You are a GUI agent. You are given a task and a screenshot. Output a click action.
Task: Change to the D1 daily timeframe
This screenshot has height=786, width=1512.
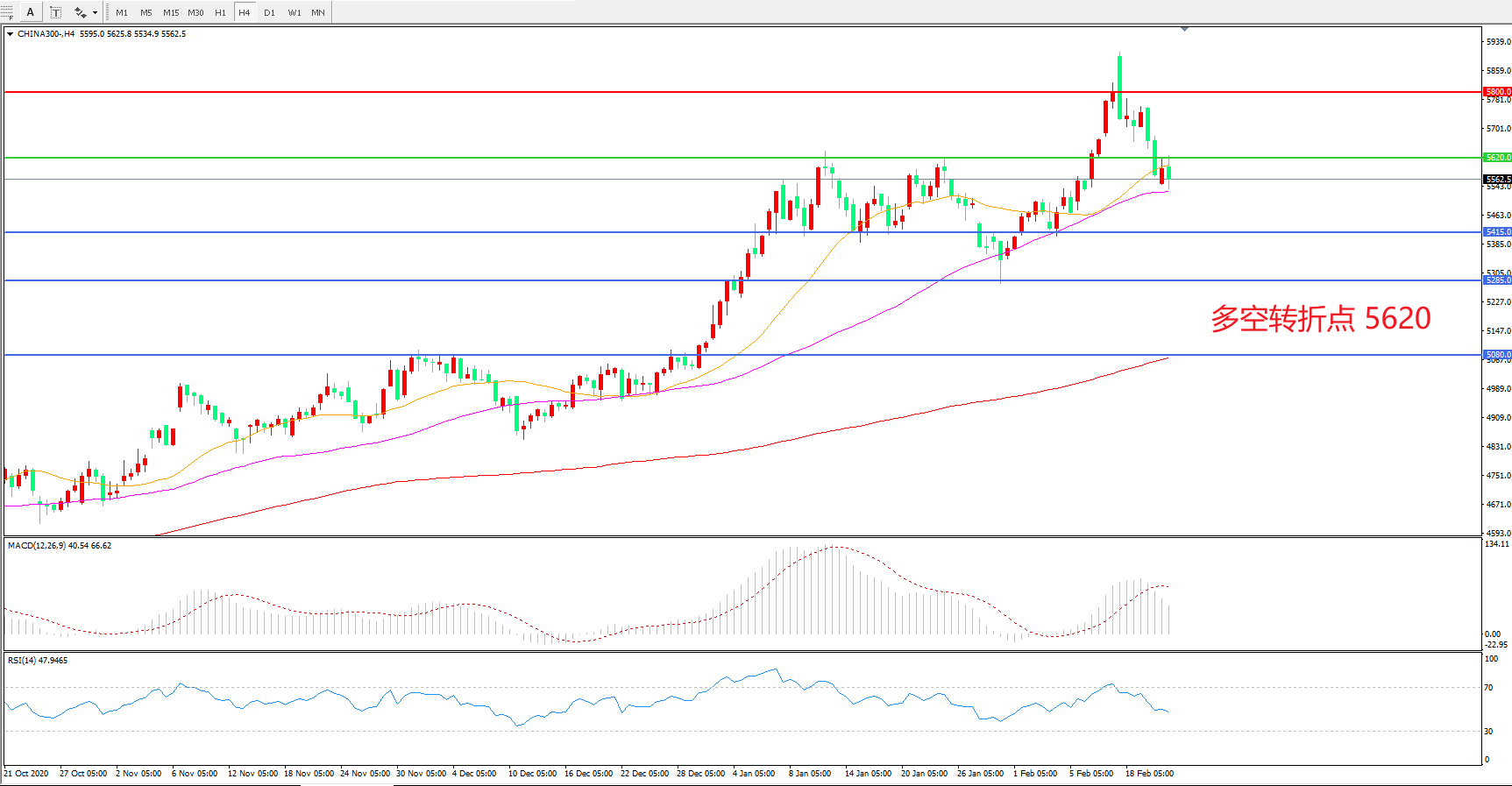point(269,12)
